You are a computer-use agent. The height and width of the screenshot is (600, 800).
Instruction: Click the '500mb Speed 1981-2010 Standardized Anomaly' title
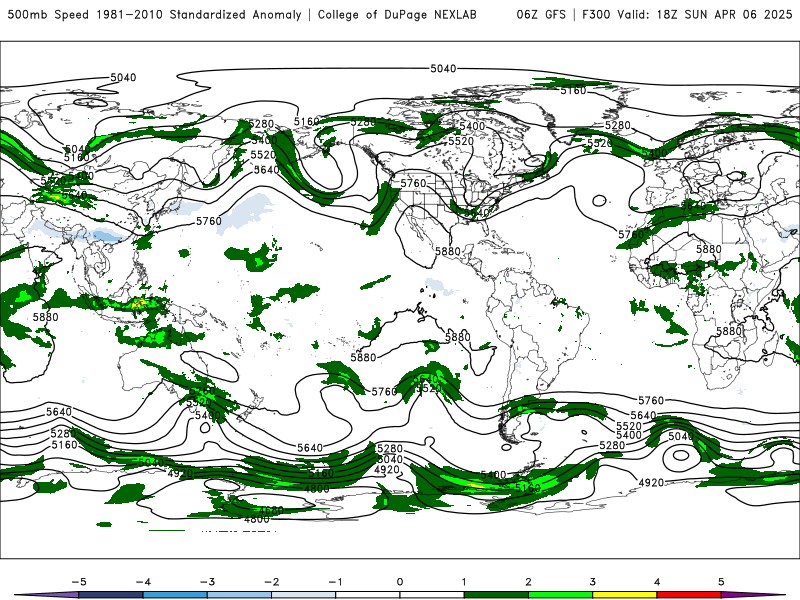154,15
